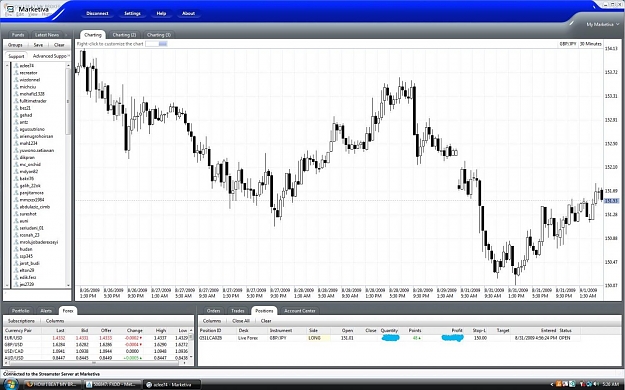
Task: Click the Profit column header
Action: click(457, 331)
